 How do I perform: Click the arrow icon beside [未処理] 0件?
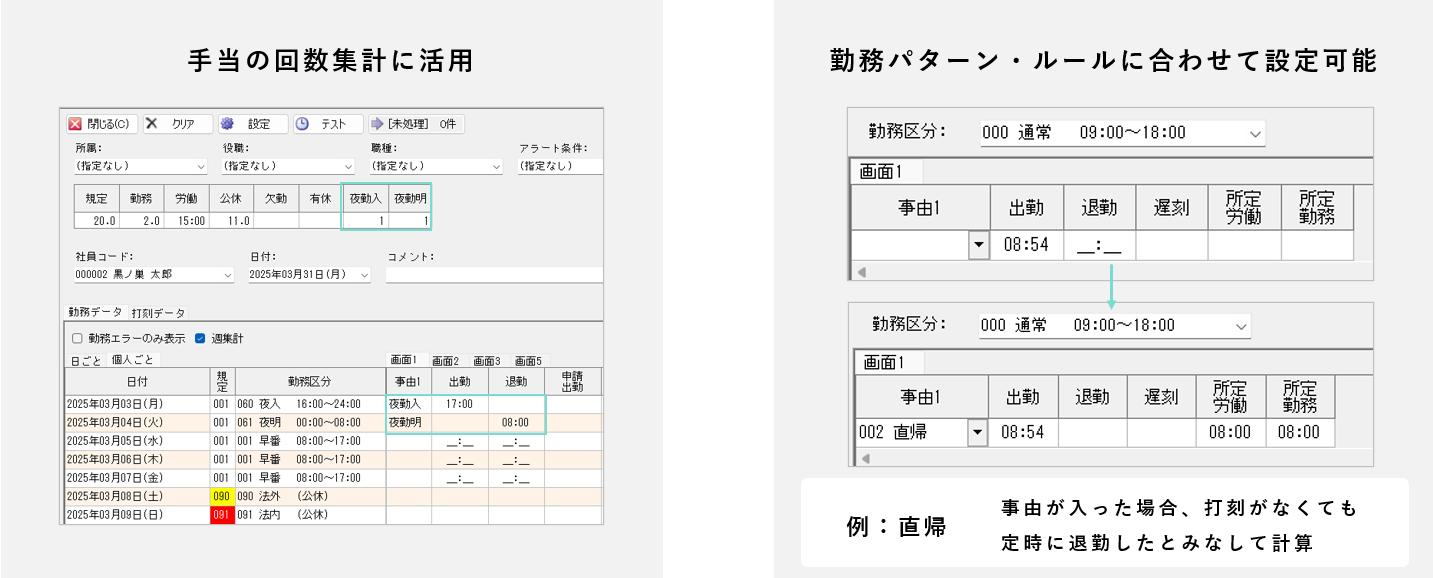(377, 124)
